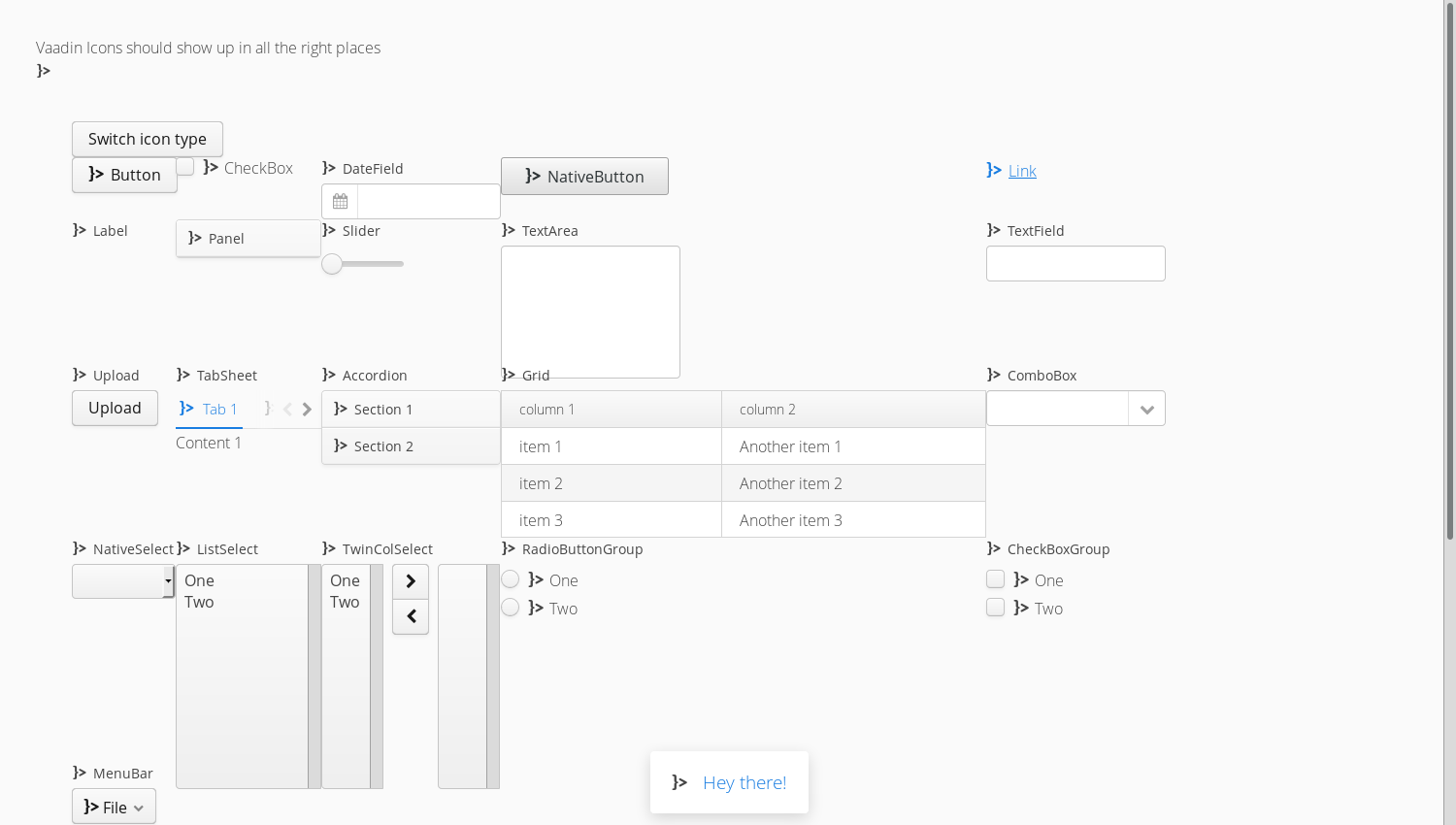Click the Vaadin icon next to Upload caption
Viewport: 1456px width, 825px height.
80,375
